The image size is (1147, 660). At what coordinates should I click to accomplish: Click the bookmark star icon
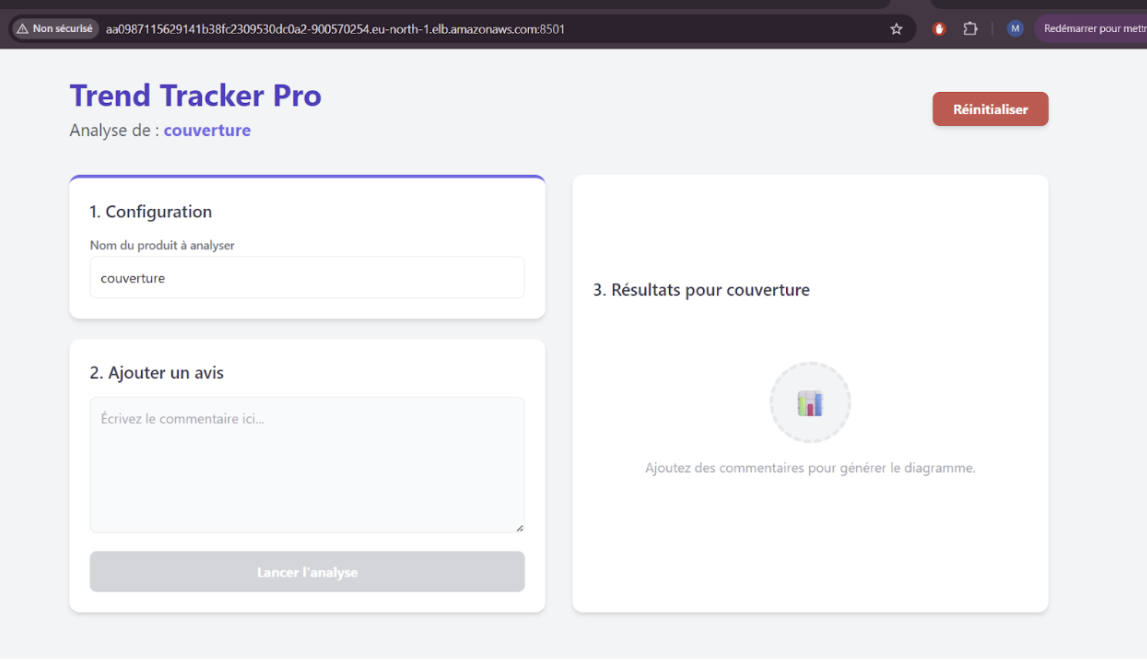pyautogui.click(x=896, y=29)
